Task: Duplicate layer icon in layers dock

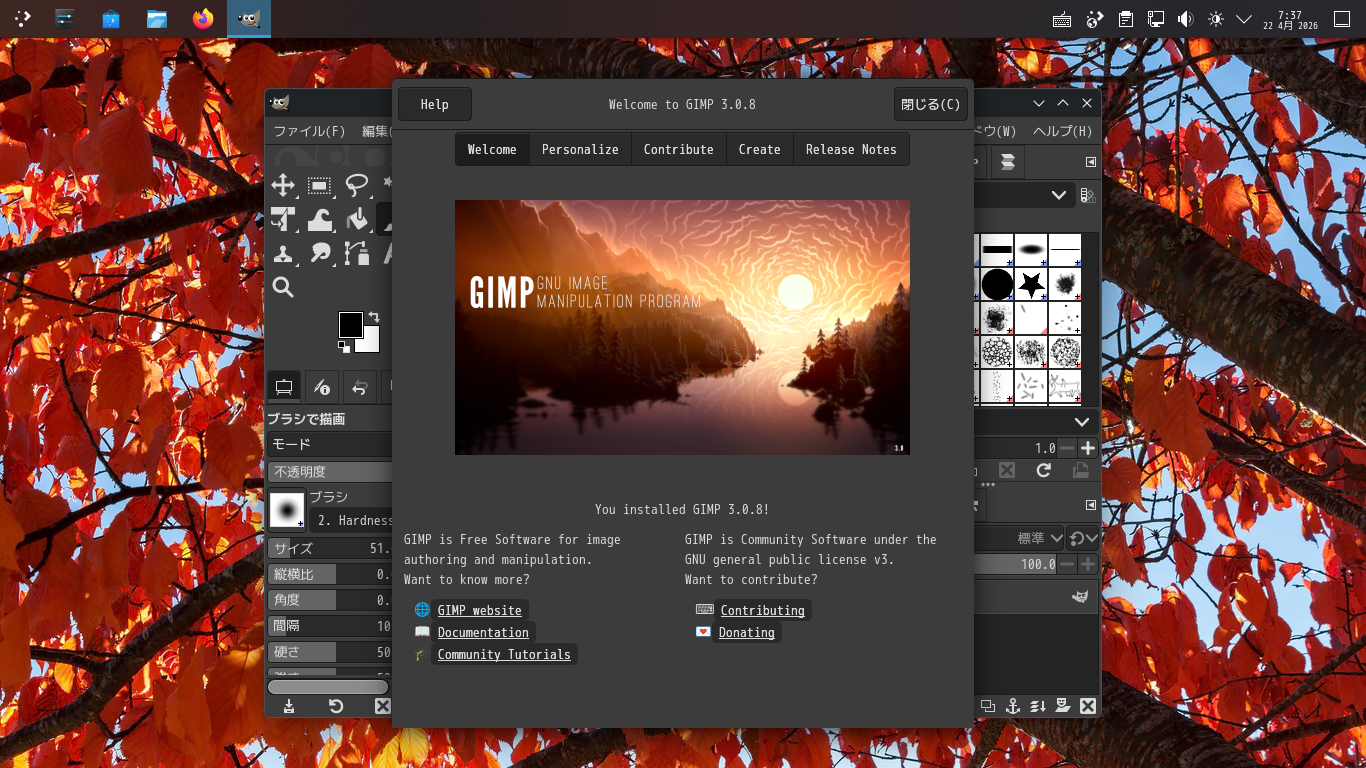Action: coord(987,706)
